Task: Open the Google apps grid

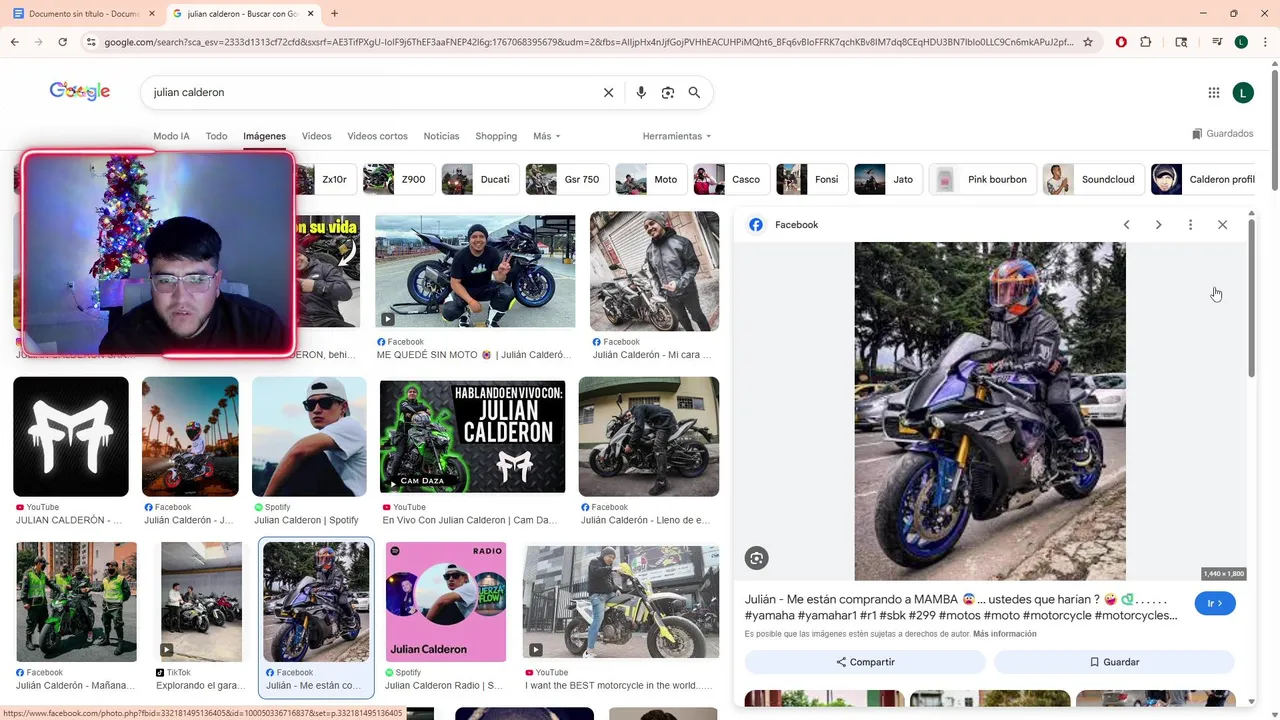Action: pyautogui.click(x=1214, y=93)
